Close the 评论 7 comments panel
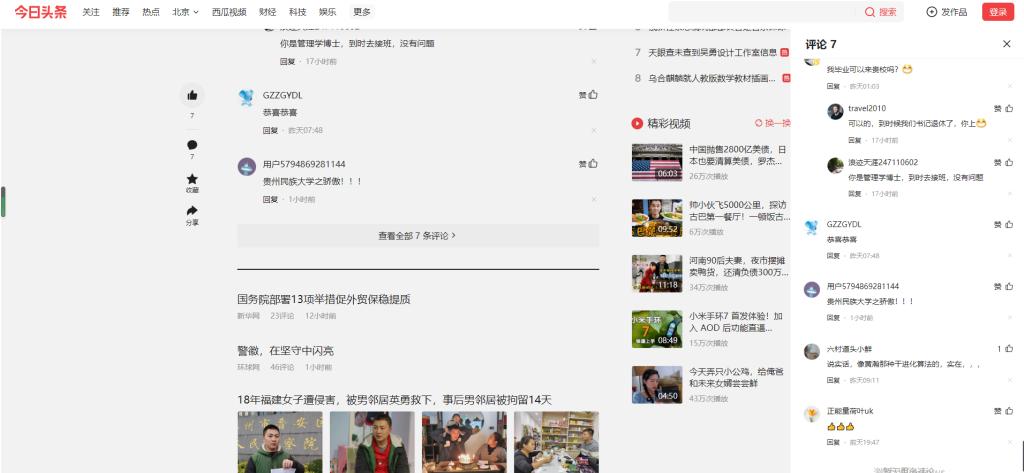1024x473 pixels. click(x=1006, y=44)
